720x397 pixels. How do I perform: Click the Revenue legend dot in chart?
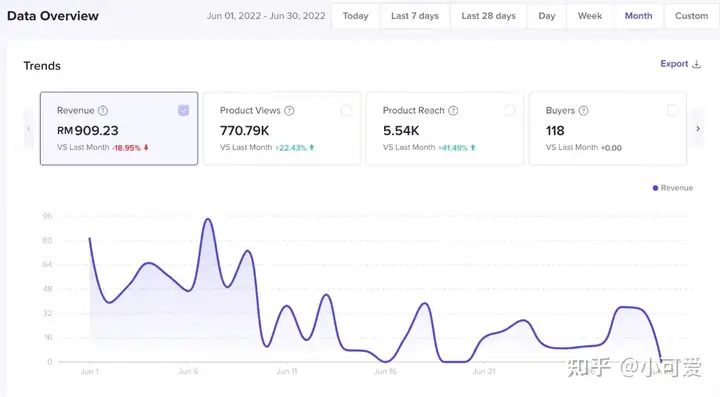[655, 188]
